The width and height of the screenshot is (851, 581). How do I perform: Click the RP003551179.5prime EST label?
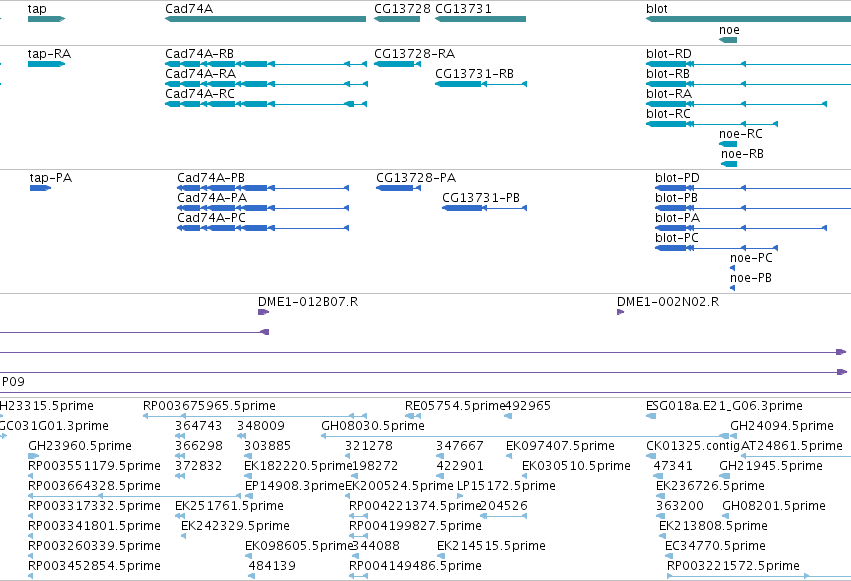pyautogui.click(x=94, y=466)
